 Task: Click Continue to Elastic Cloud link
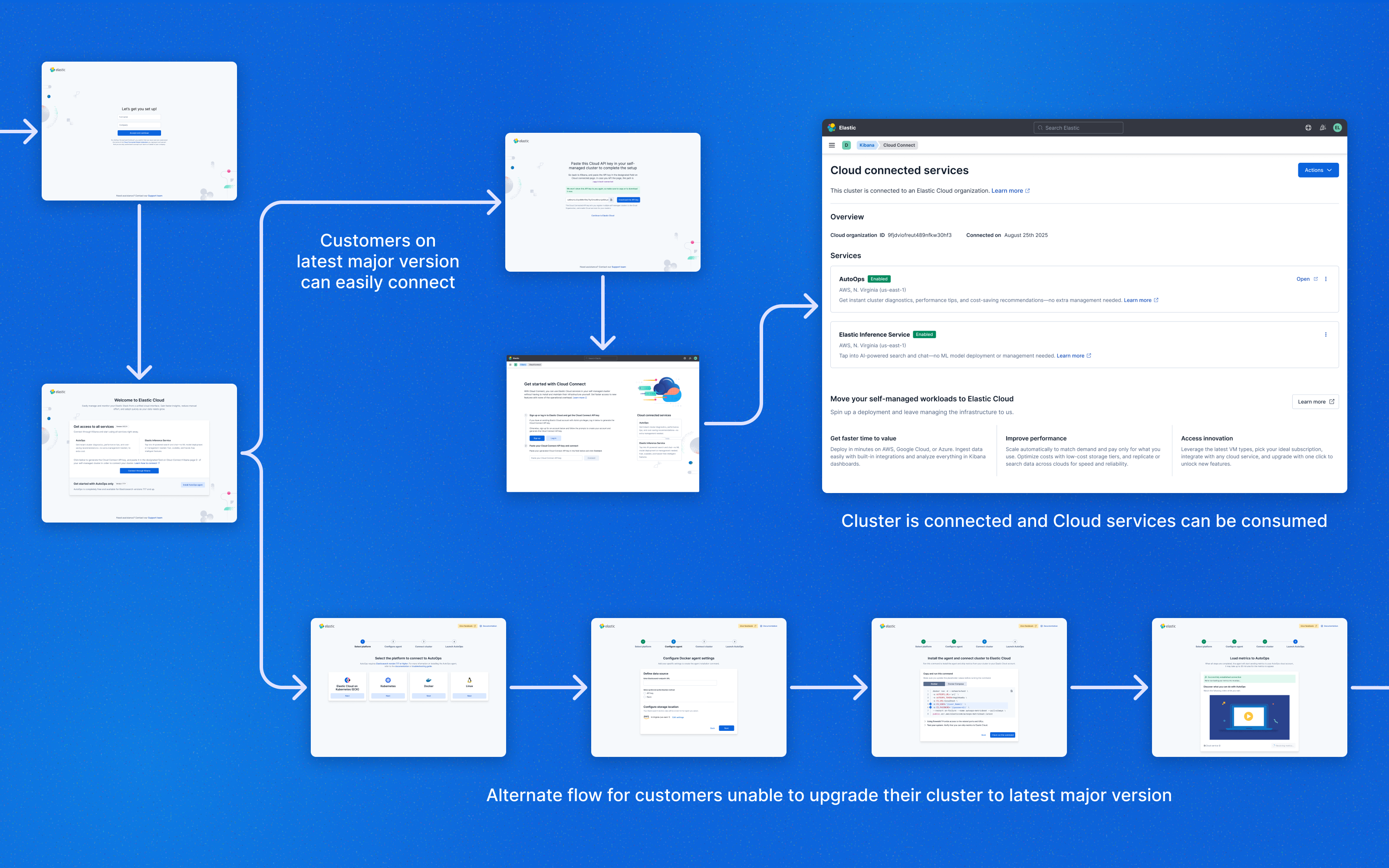(602, 216)
